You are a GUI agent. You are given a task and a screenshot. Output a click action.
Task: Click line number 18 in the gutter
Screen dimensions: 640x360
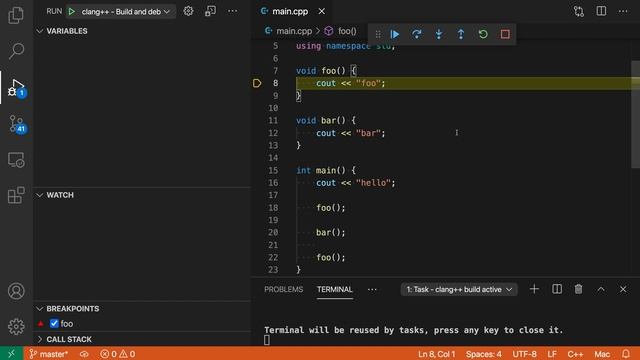tap(273, 208)
